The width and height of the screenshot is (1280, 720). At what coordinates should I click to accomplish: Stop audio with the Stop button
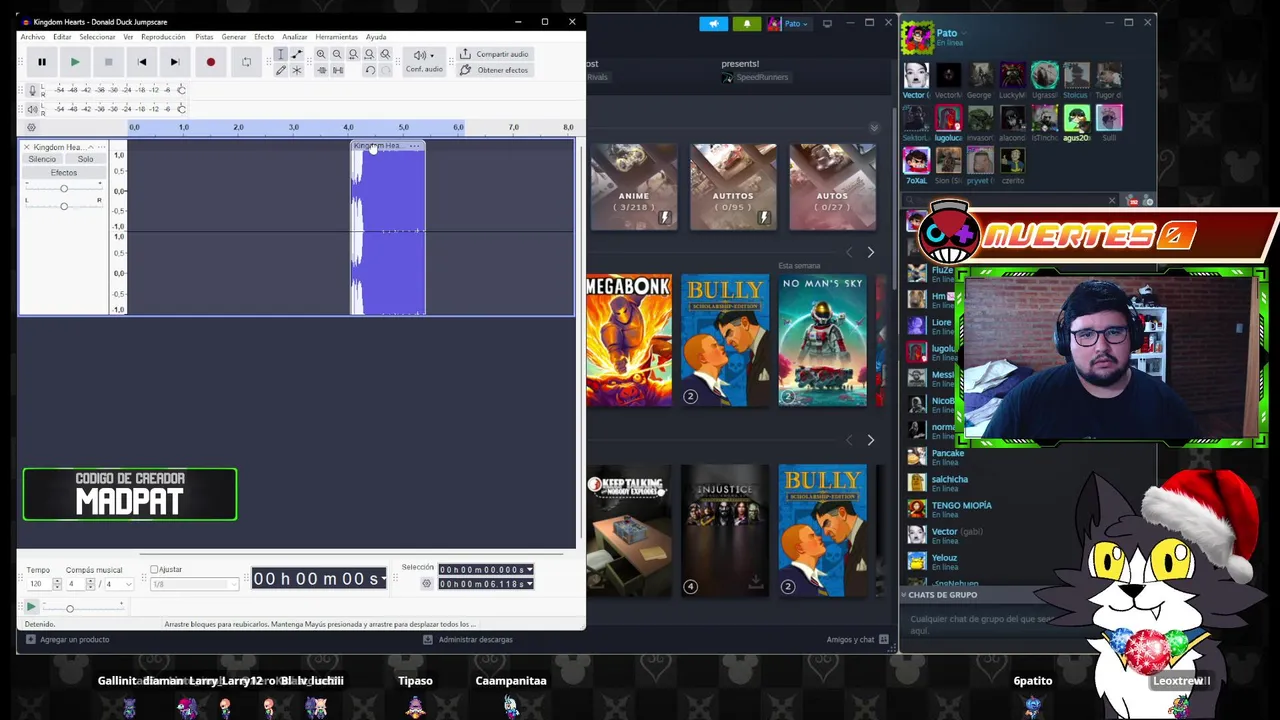click(108, 62)
